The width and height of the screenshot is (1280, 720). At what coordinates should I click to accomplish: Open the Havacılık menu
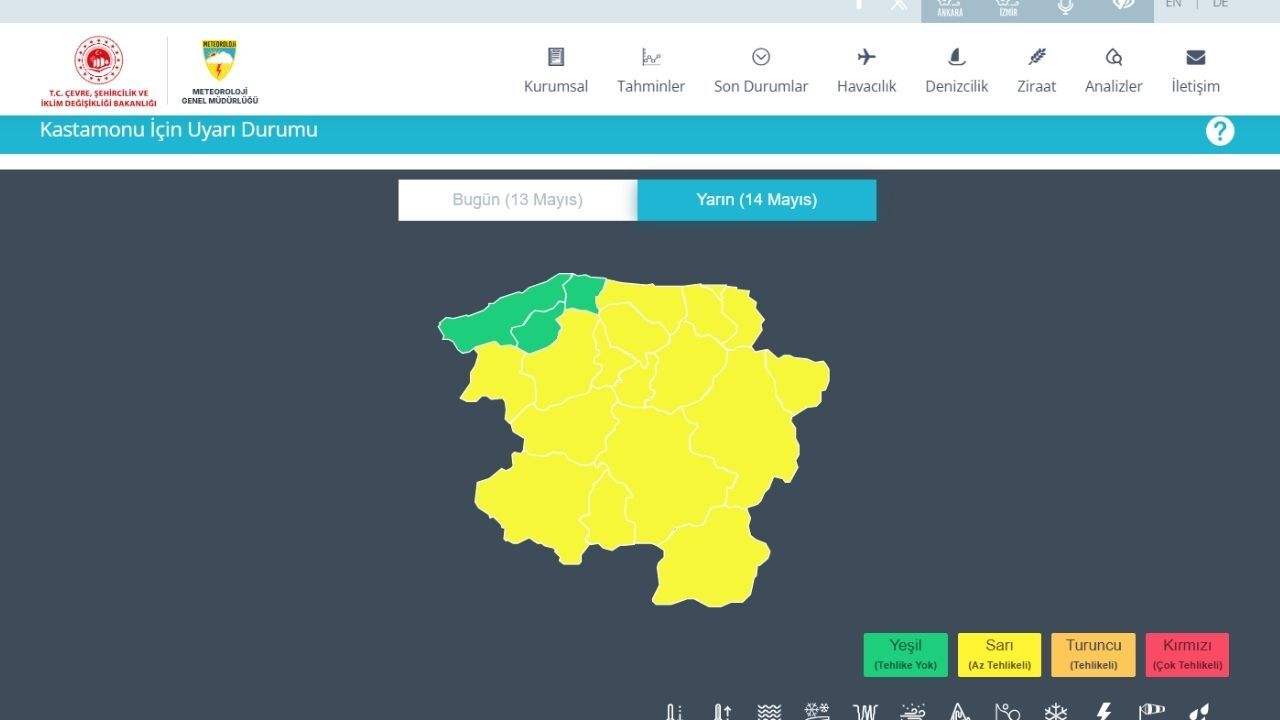pos(867,71)
